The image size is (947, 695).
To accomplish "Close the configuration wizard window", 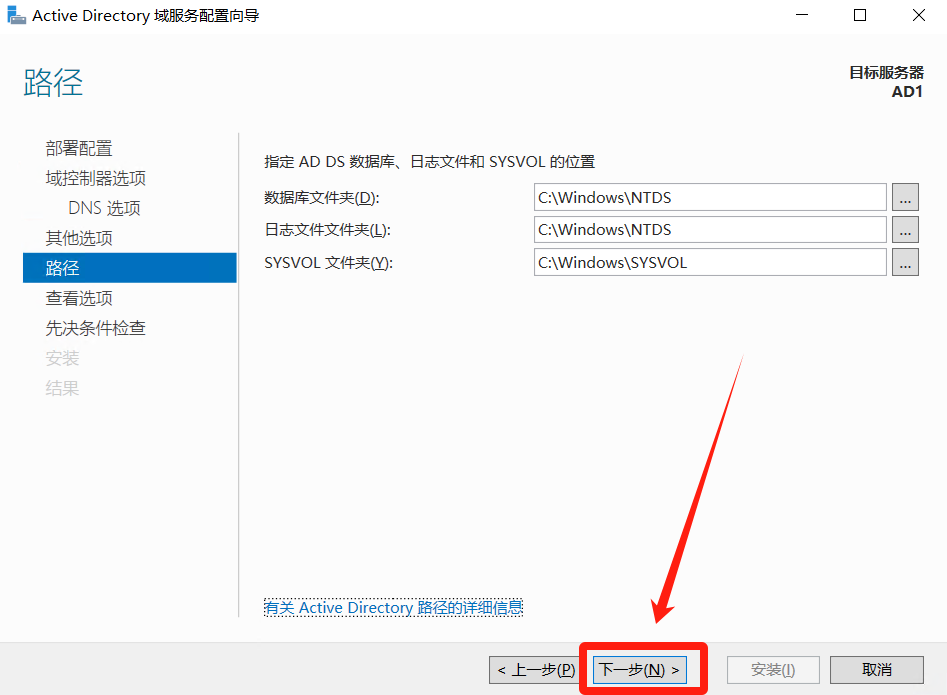I will 918,16.
